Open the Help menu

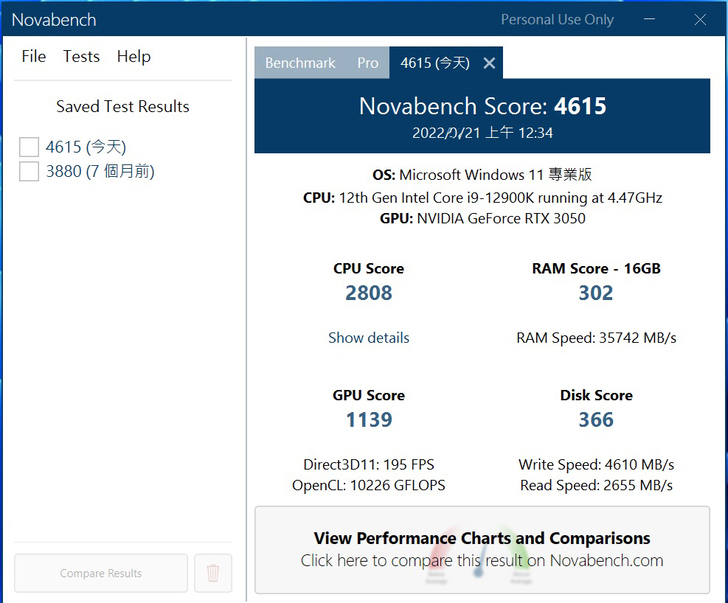133,57
